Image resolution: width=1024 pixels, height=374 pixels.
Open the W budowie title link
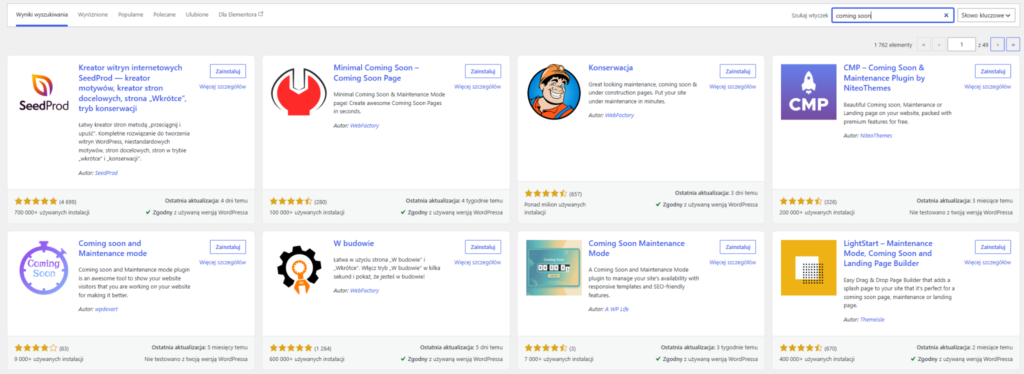(353, 243)
